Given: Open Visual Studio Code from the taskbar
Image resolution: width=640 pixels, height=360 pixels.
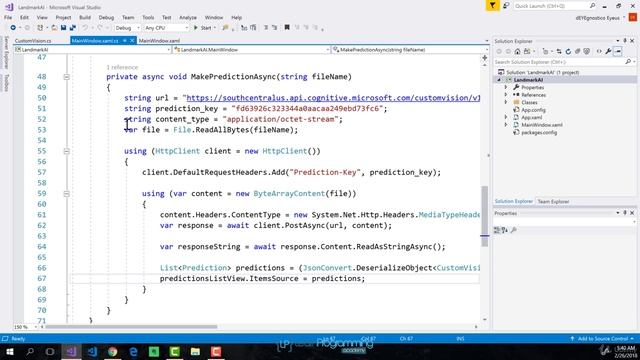Looking at the screenshot, I should pyautogui.click(x=93, y=351).
